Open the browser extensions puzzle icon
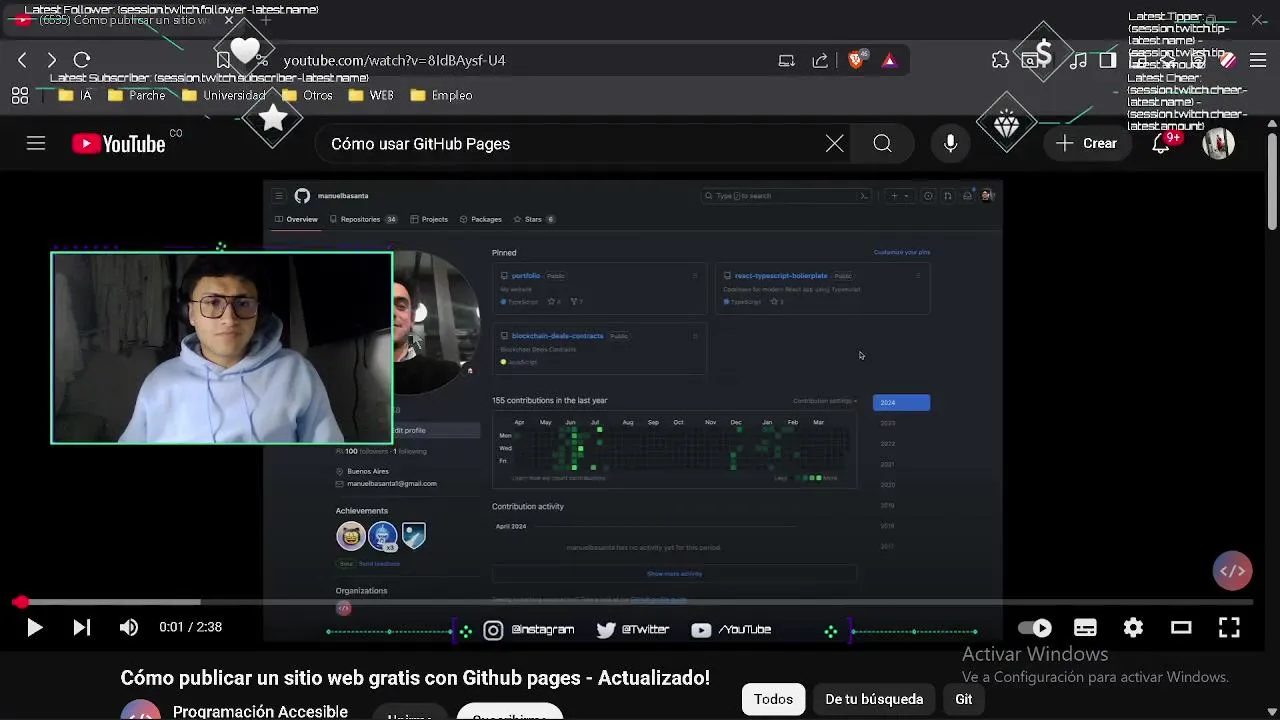Image resolution: width=1280 pixels, height=720 pixels. point(1000,61)
